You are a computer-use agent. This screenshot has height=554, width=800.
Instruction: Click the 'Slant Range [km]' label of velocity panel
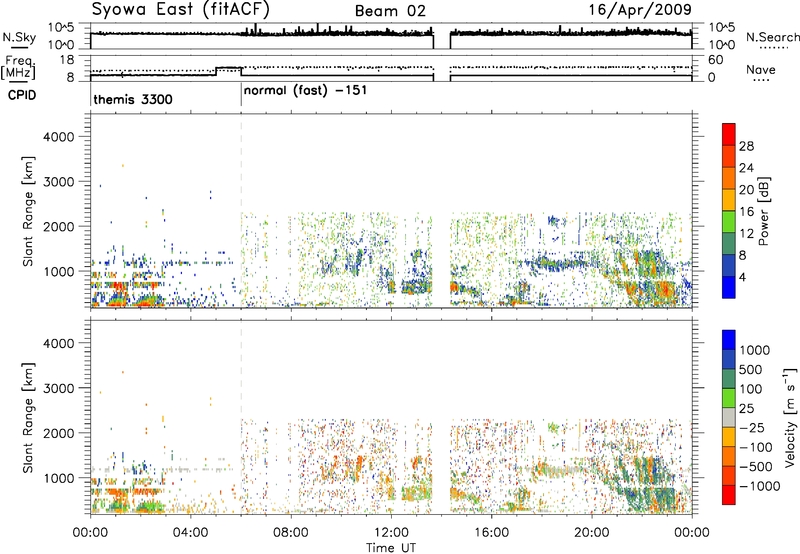point(28,418)
